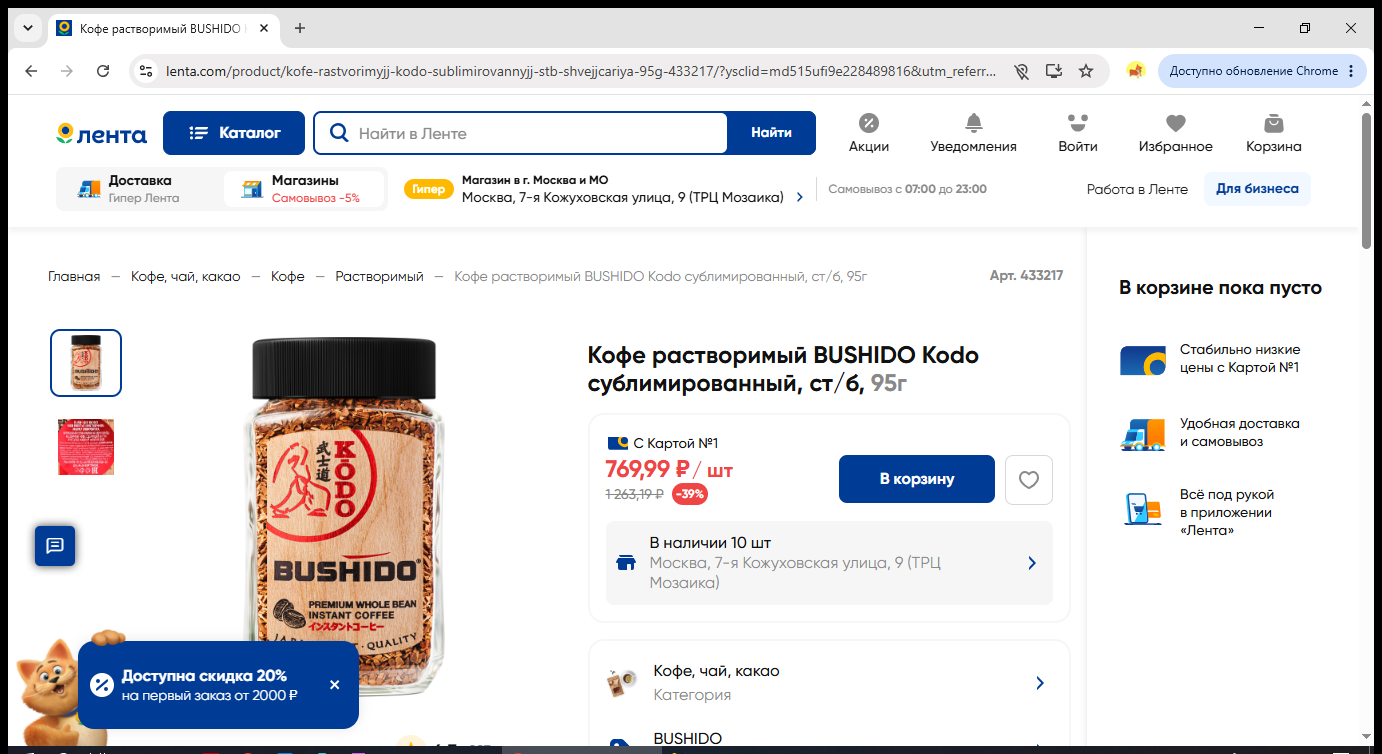Open the Работа в Ленте link
The image size is (1382, 754).
[x=1137, y=189]
